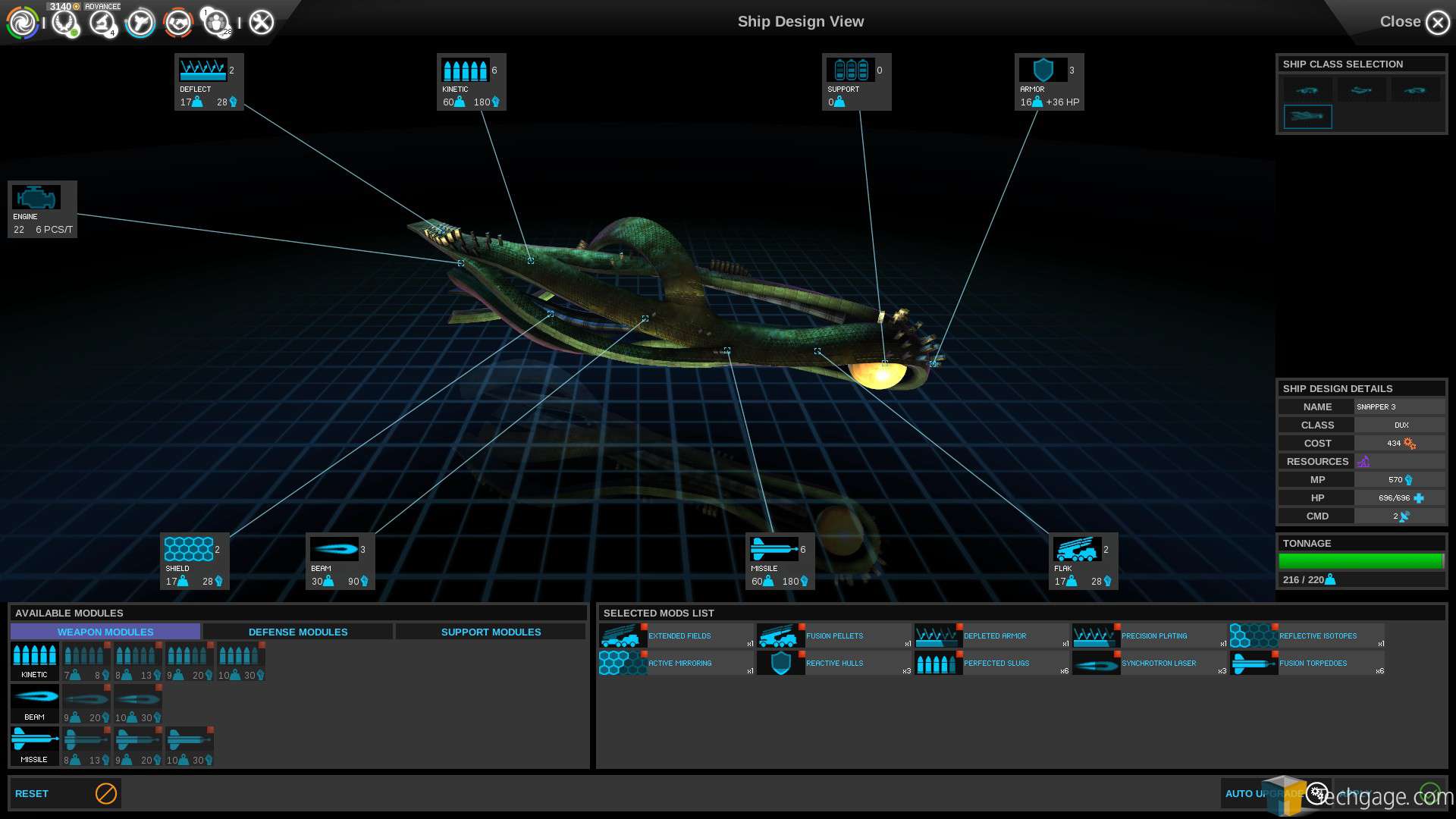Click the 3140 dust balance readout

point(64,6)
